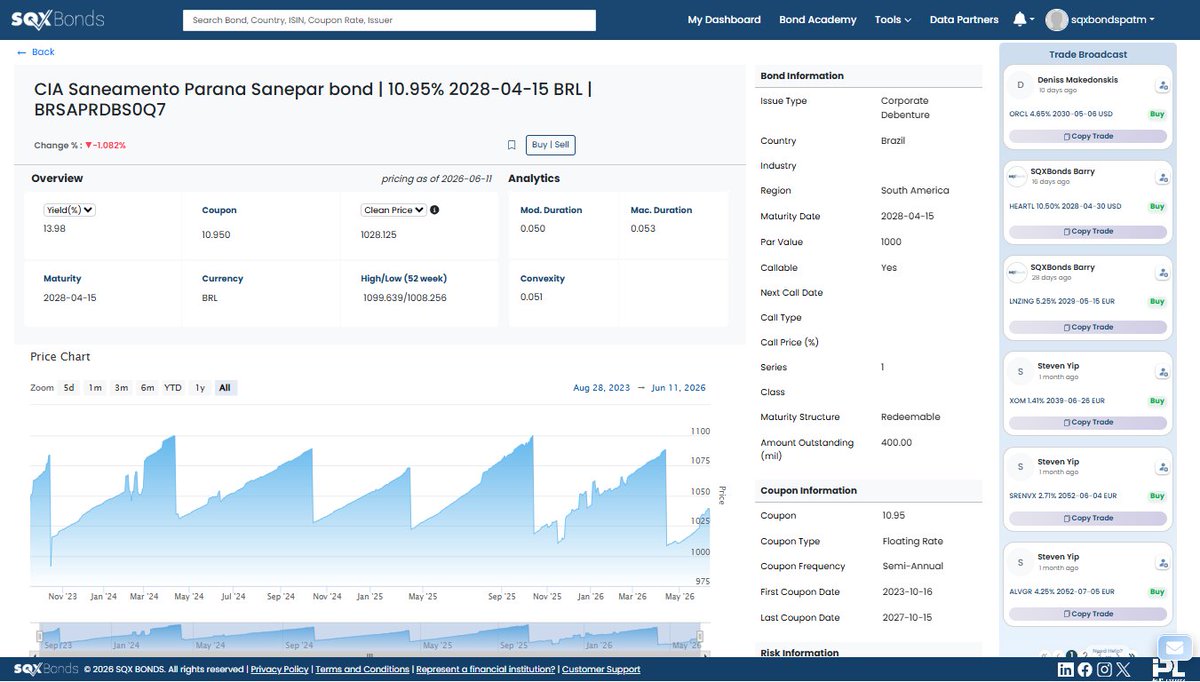
Task: Copy Trade for XOM 1.41% bond
Action: pos(1088,422)
